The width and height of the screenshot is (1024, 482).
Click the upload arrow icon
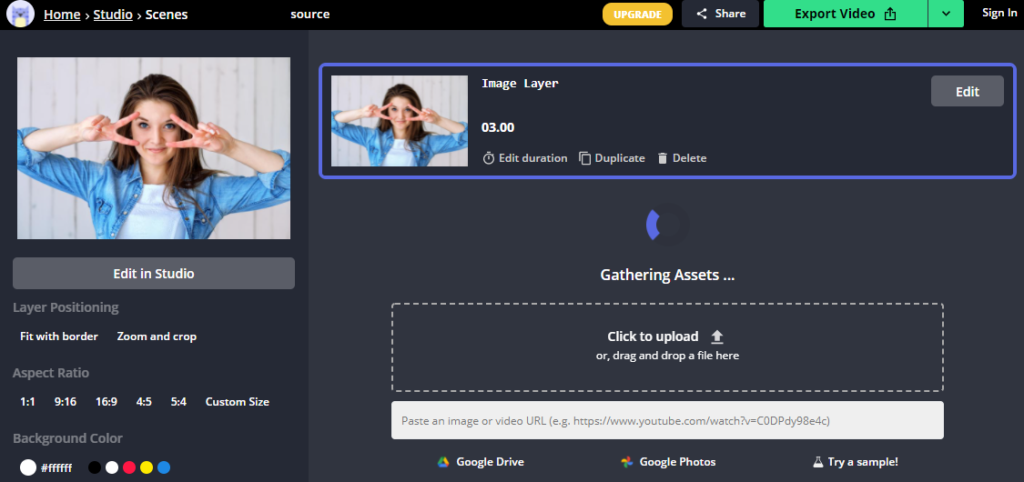point(717,337)
